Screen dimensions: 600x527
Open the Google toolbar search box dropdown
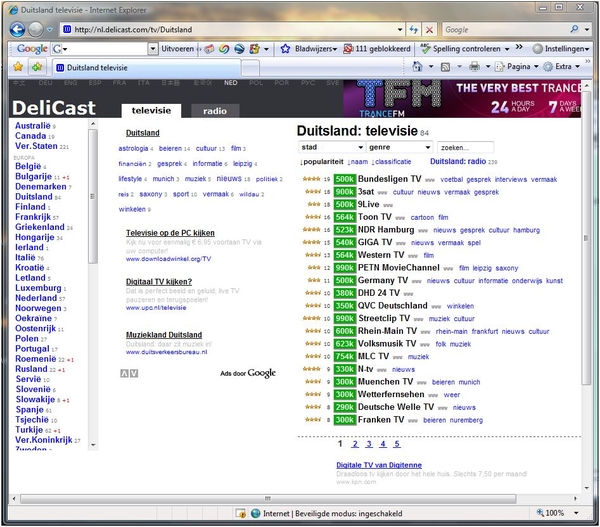coord(153,49)
